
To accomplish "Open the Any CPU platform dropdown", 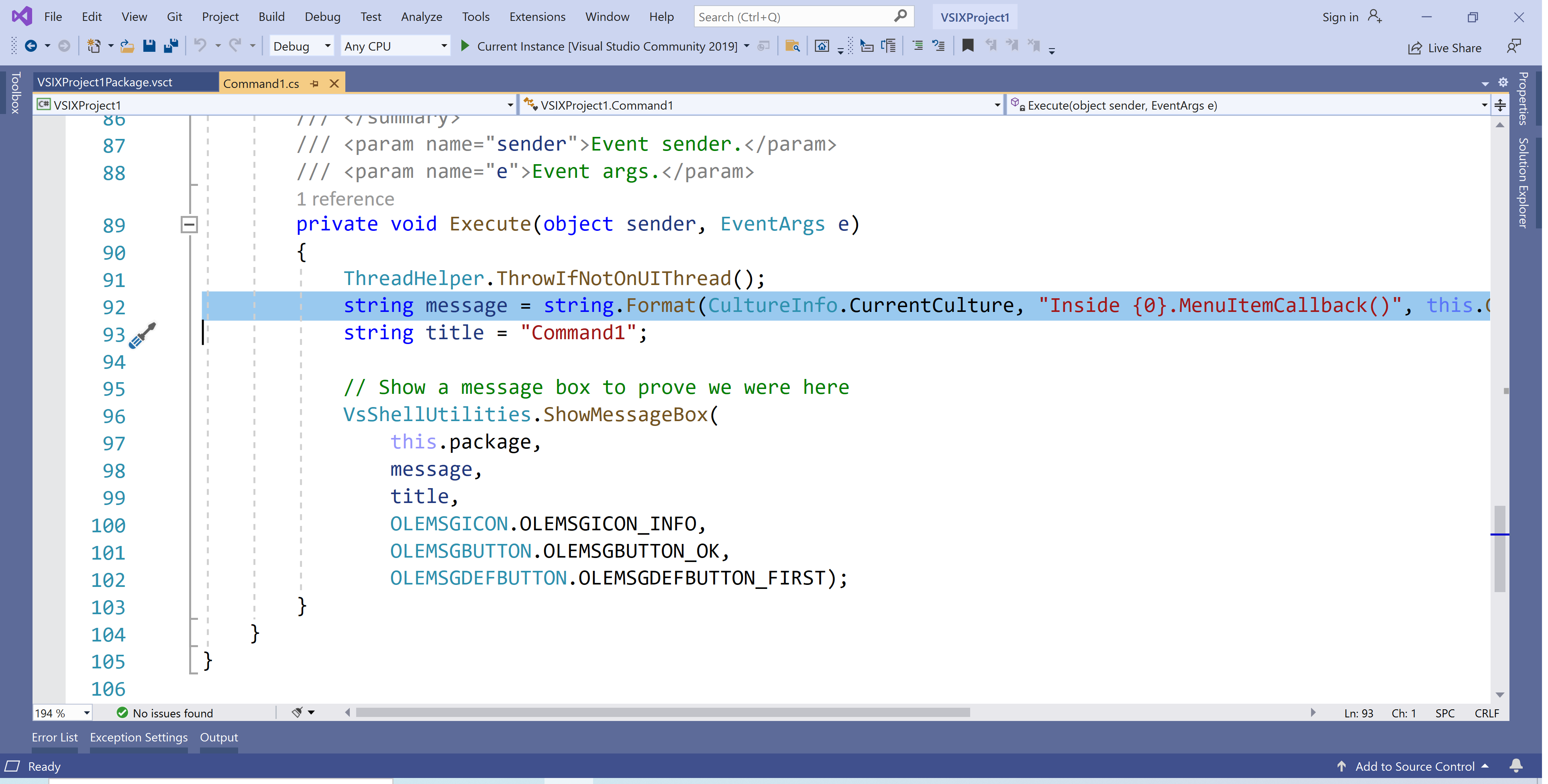I will pyautogui.click(x=396, y=46).
